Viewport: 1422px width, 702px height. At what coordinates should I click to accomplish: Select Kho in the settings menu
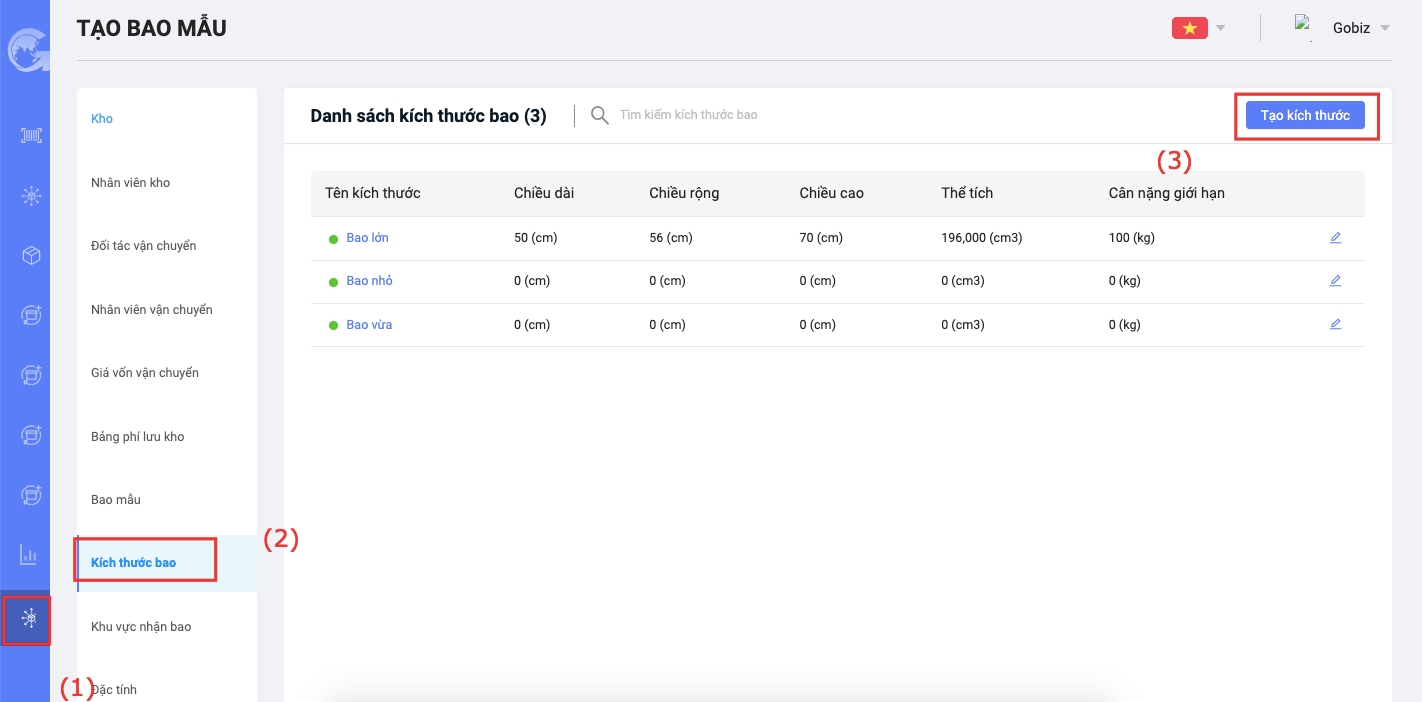[x=102, y=119]
